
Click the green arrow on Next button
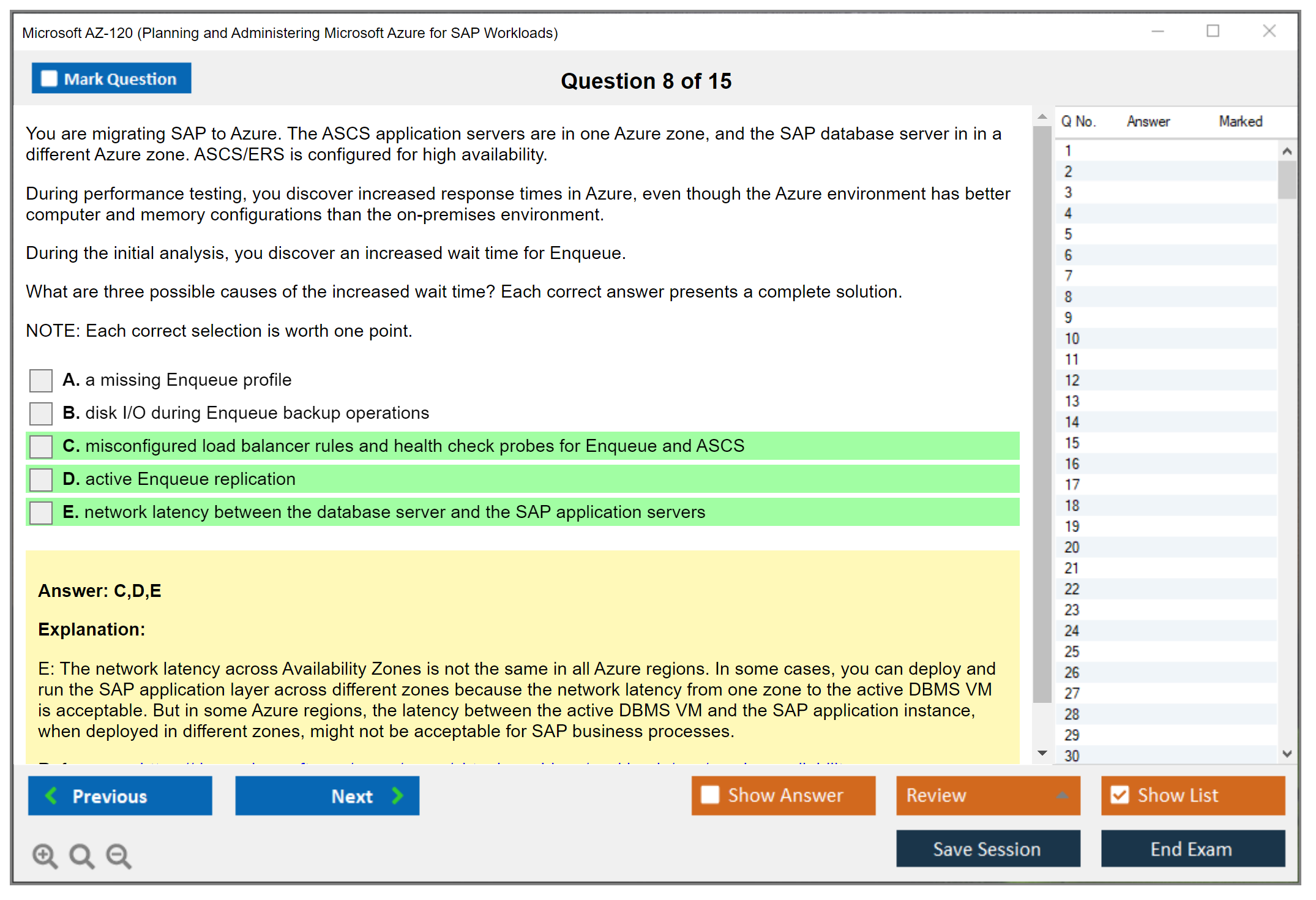[x=397, y=796]
